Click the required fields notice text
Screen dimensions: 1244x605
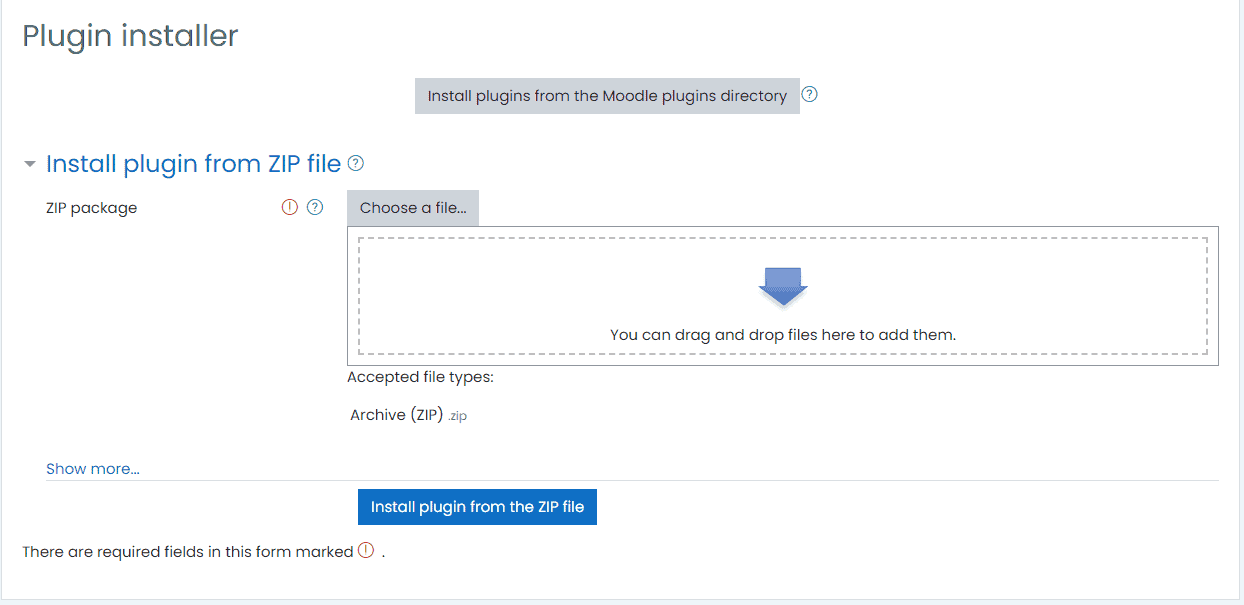[x=188, y=552]
